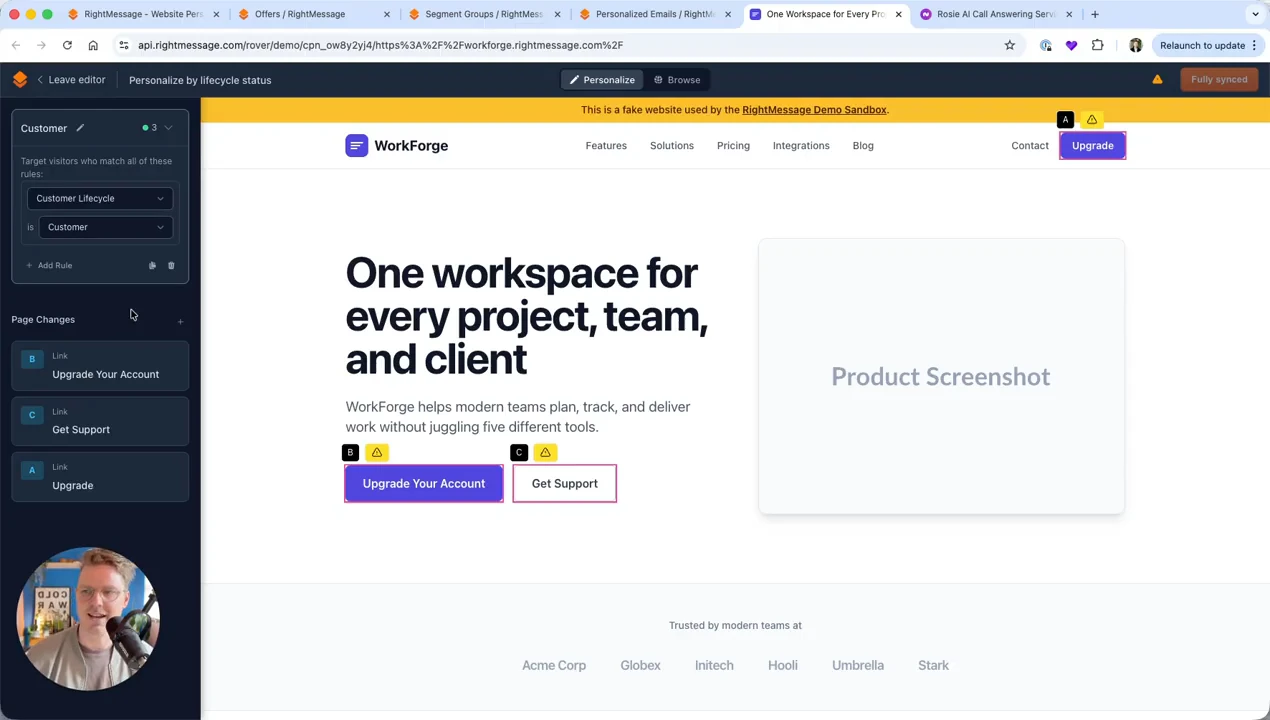1270x720 pixels.
Task: Click the warning icon beside the C badge
Action: pos(545,453)
